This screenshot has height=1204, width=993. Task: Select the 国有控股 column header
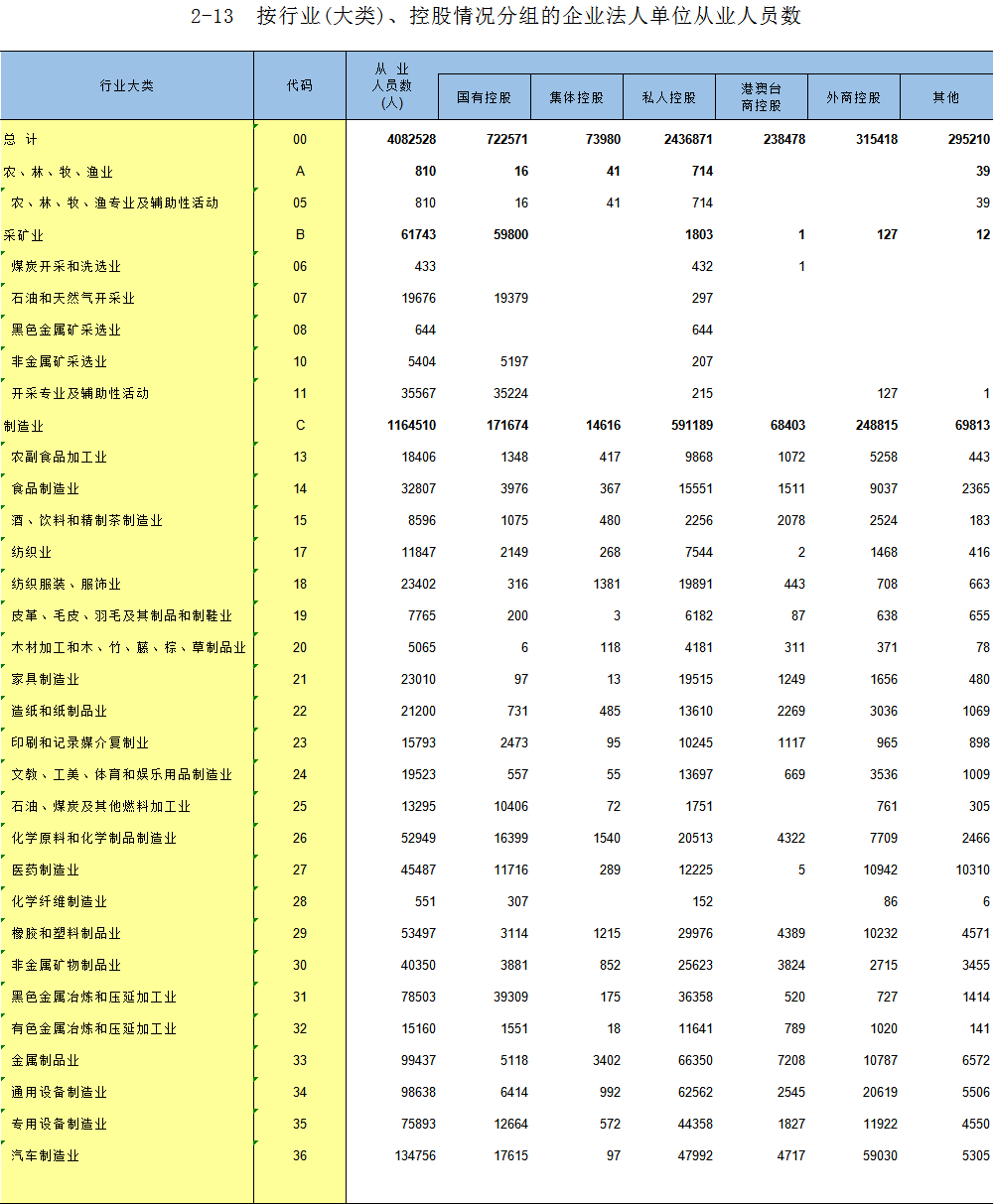(485, 98)
